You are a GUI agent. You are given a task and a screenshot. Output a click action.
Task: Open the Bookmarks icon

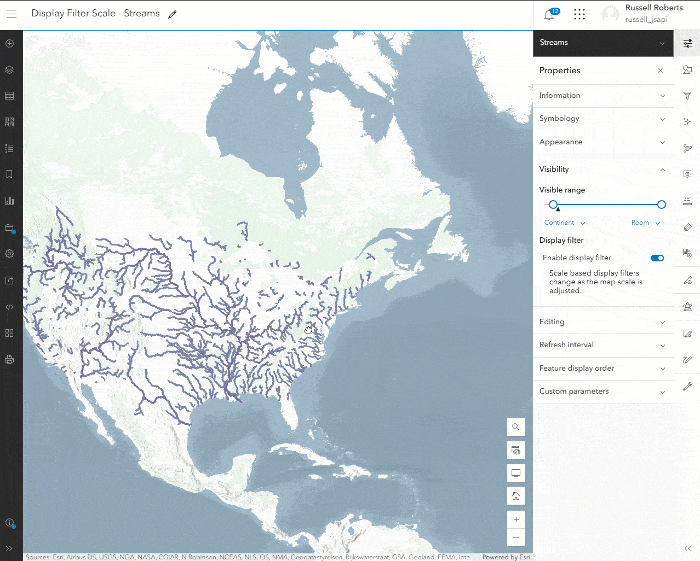tap(9, 174)
